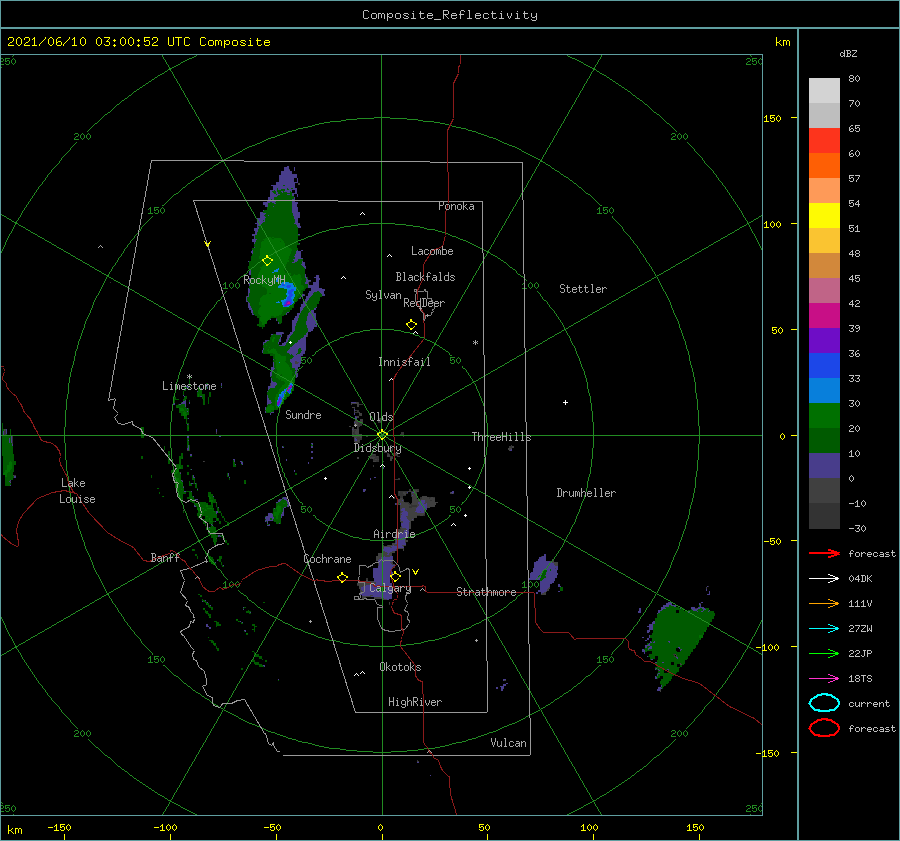Screen dimensions: 900x841
Task: Click the Innisfail label
Action: pos(404,362)
